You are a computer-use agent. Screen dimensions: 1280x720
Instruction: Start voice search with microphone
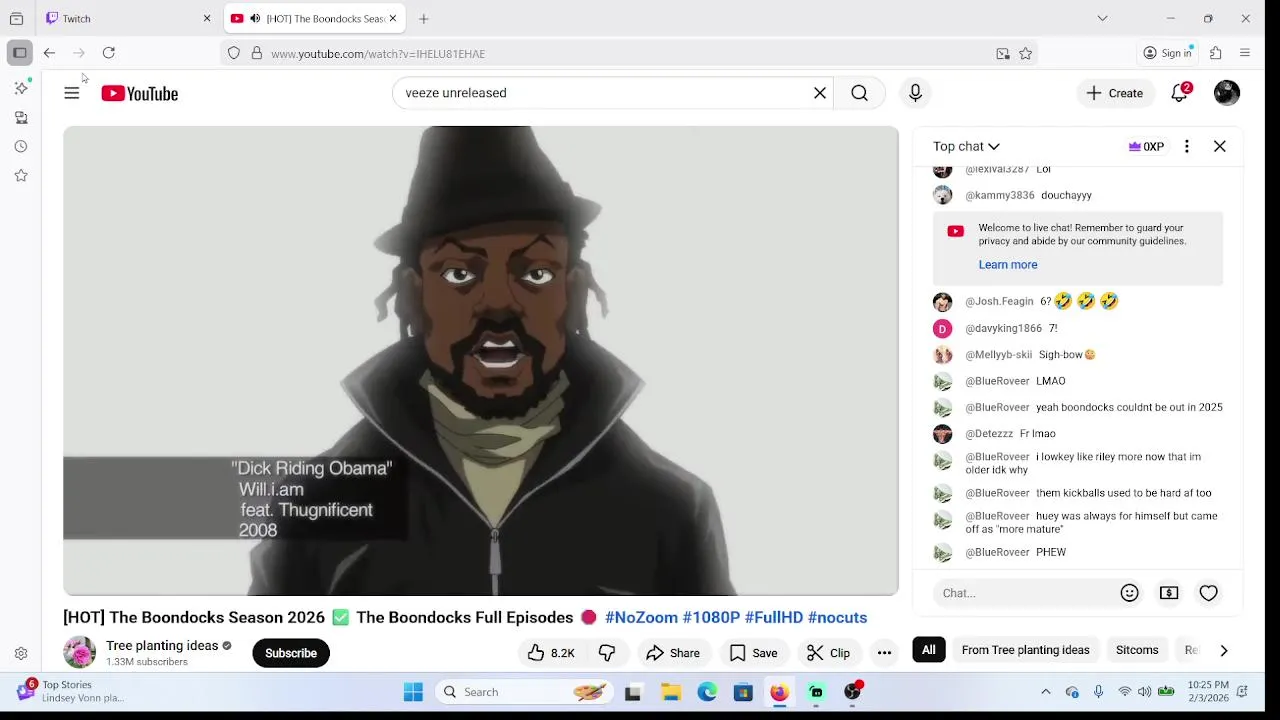coord(915,93)
